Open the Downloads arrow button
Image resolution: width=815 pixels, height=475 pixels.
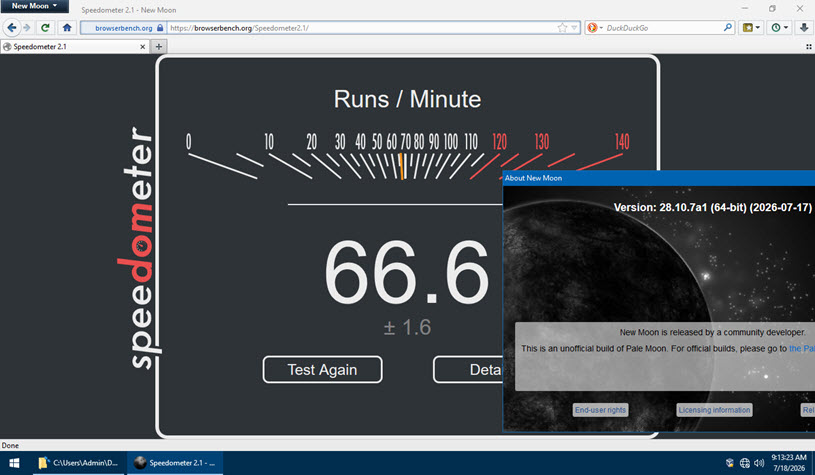pyautogui.click(x=804, y=28)
